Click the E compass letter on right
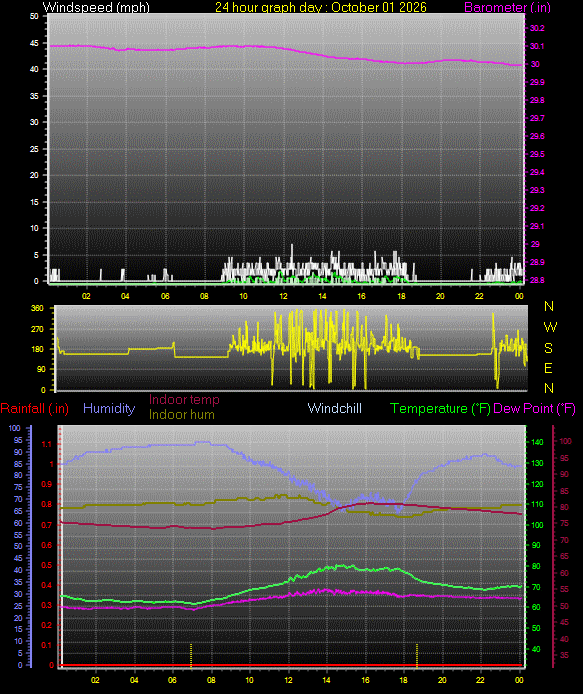Viewport: 583px width, 694px height. [548, 368]
